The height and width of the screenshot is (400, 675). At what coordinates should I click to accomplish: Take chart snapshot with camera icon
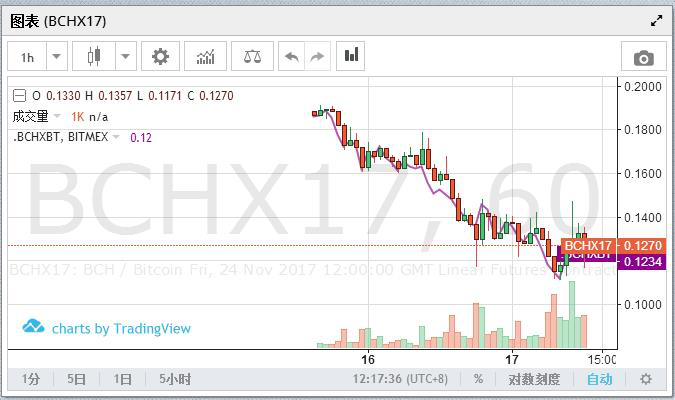tap(644, 58)
